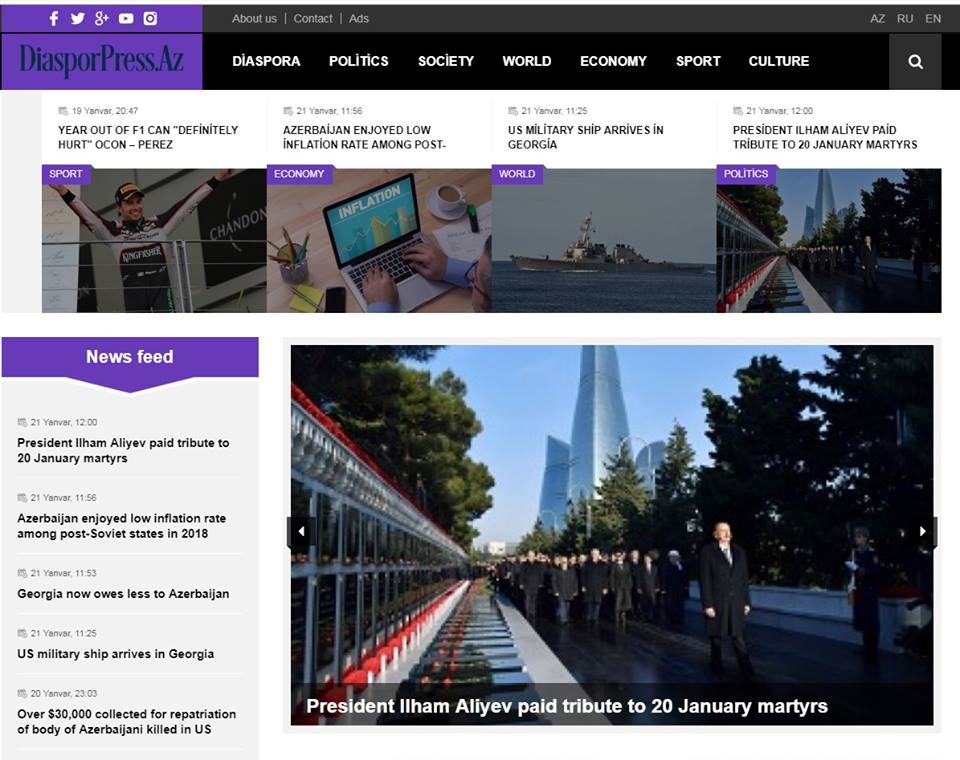Switch language to AZ
Screen dimensions: 960x760
pos(877,19)
